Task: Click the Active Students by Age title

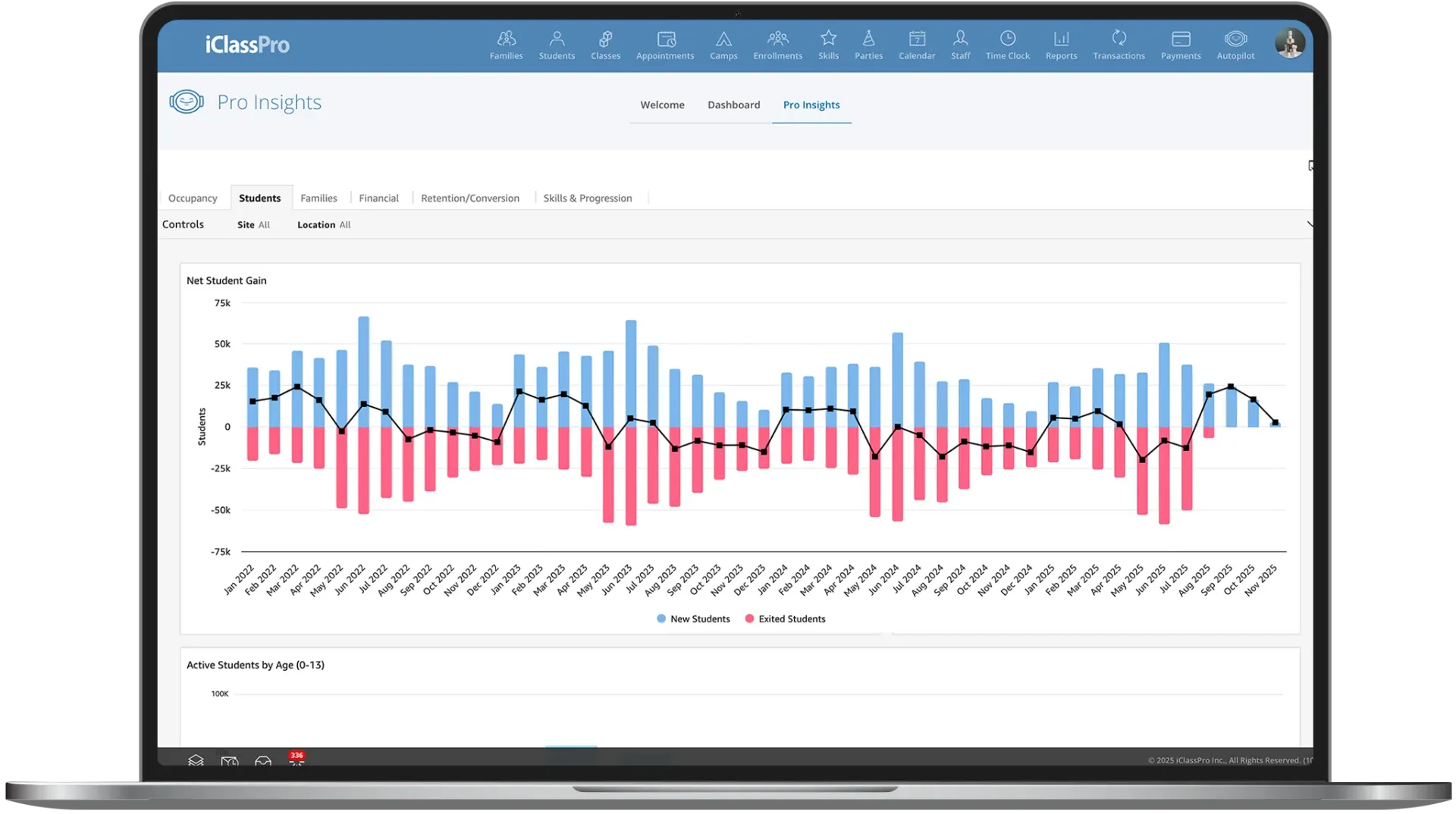Action: [x=255, y=665]
